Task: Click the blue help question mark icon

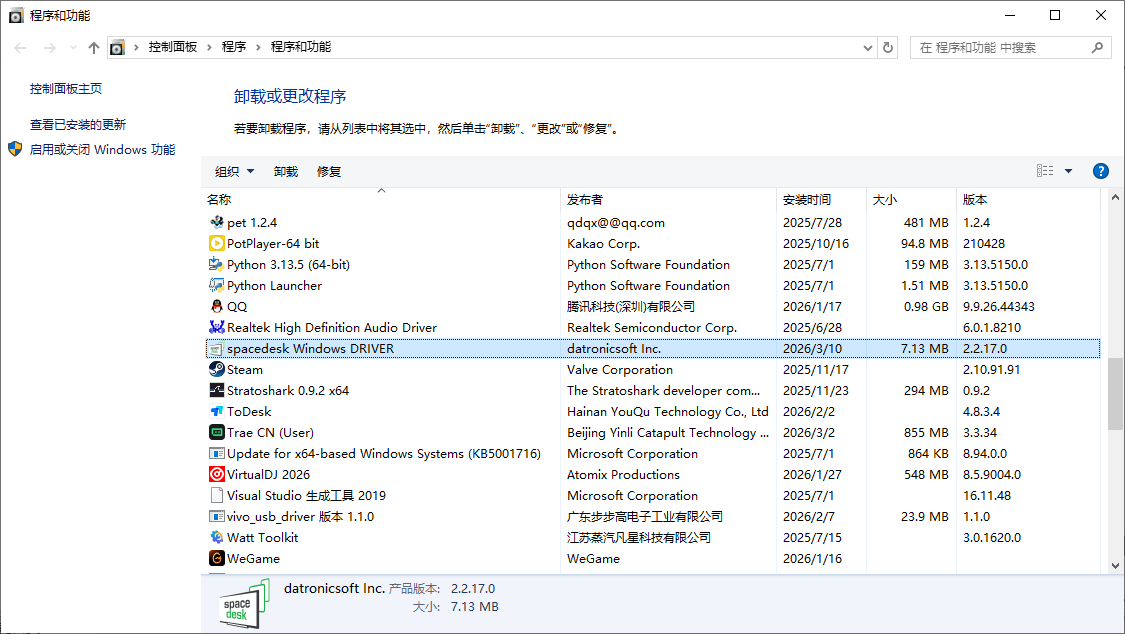Action: [1101, 171]
